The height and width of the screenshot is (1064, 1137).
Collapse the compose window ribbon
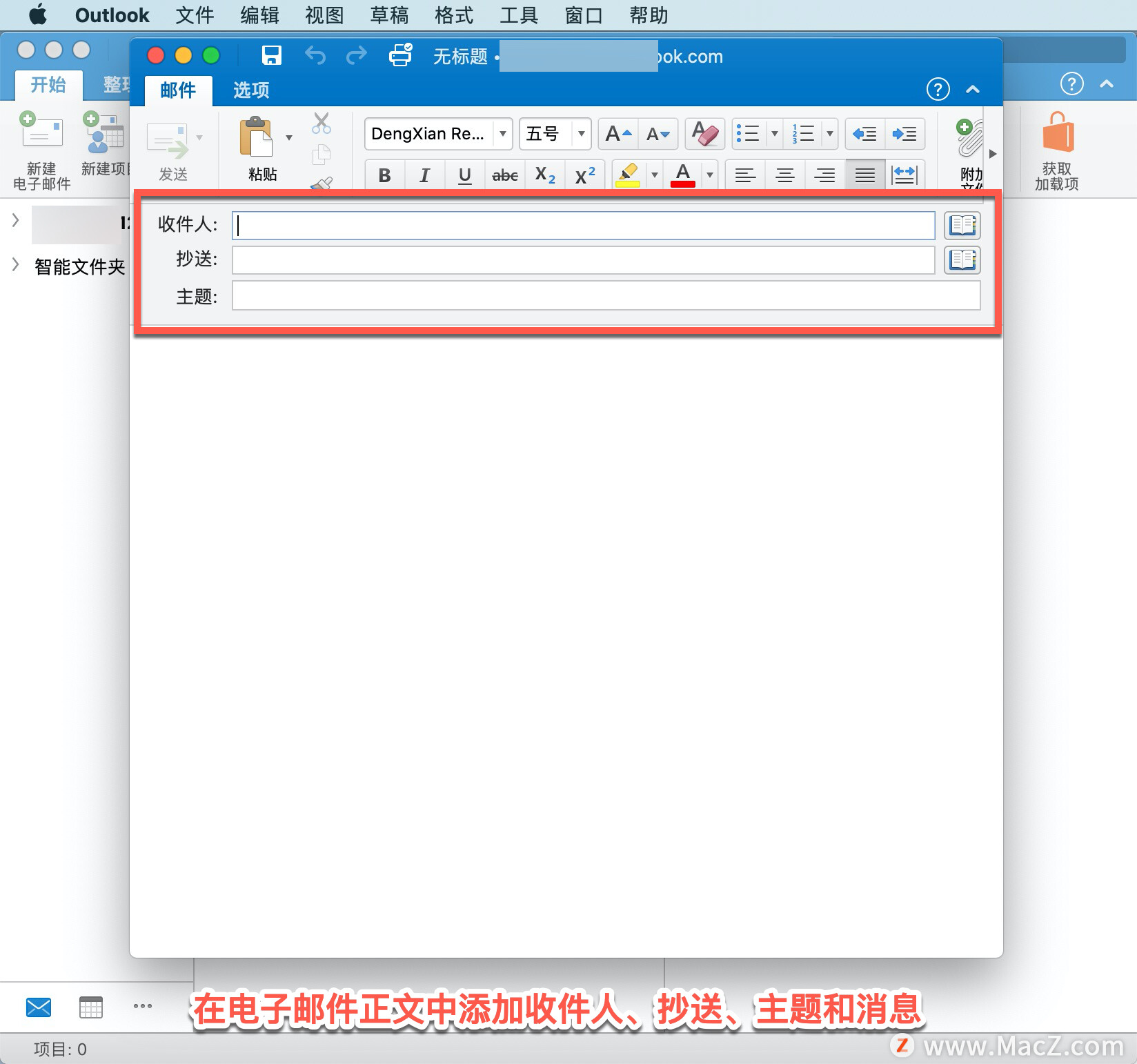[x=973, y=89]
